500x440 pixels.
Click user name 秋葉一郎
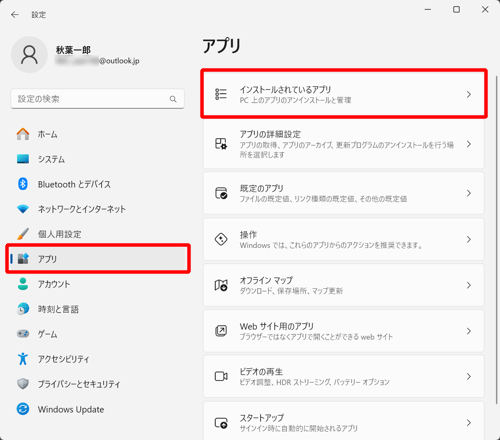pos(73,50)
